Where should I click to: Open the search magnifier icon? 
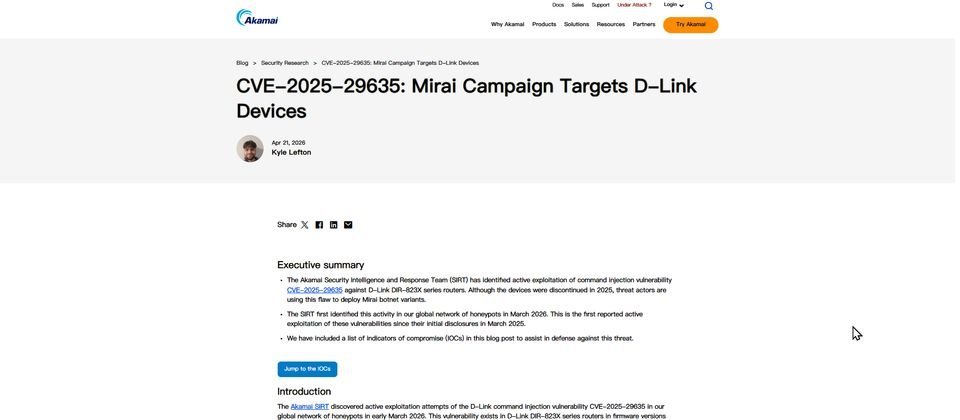(709, 6)
